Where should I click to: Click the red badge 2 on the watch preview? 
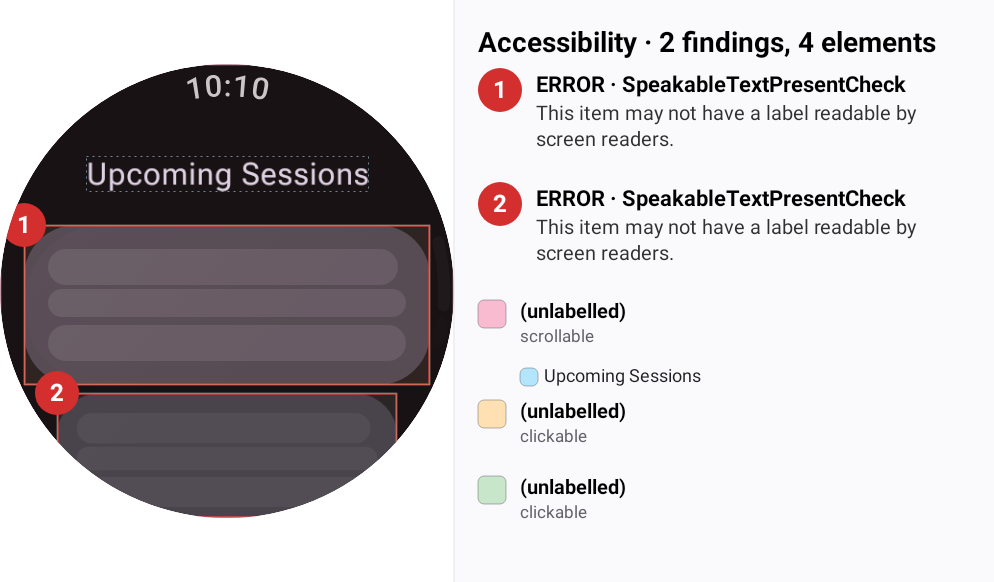(x=57, y=393)
